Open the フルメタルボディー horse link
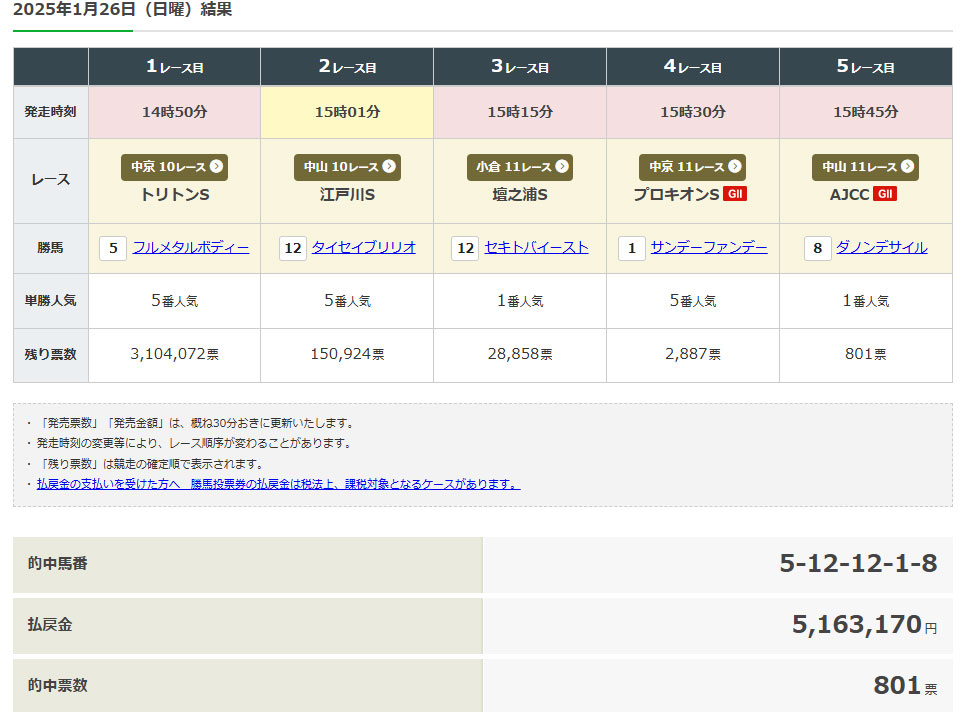Viewport: 974px width, 712px height. (191, 248)
